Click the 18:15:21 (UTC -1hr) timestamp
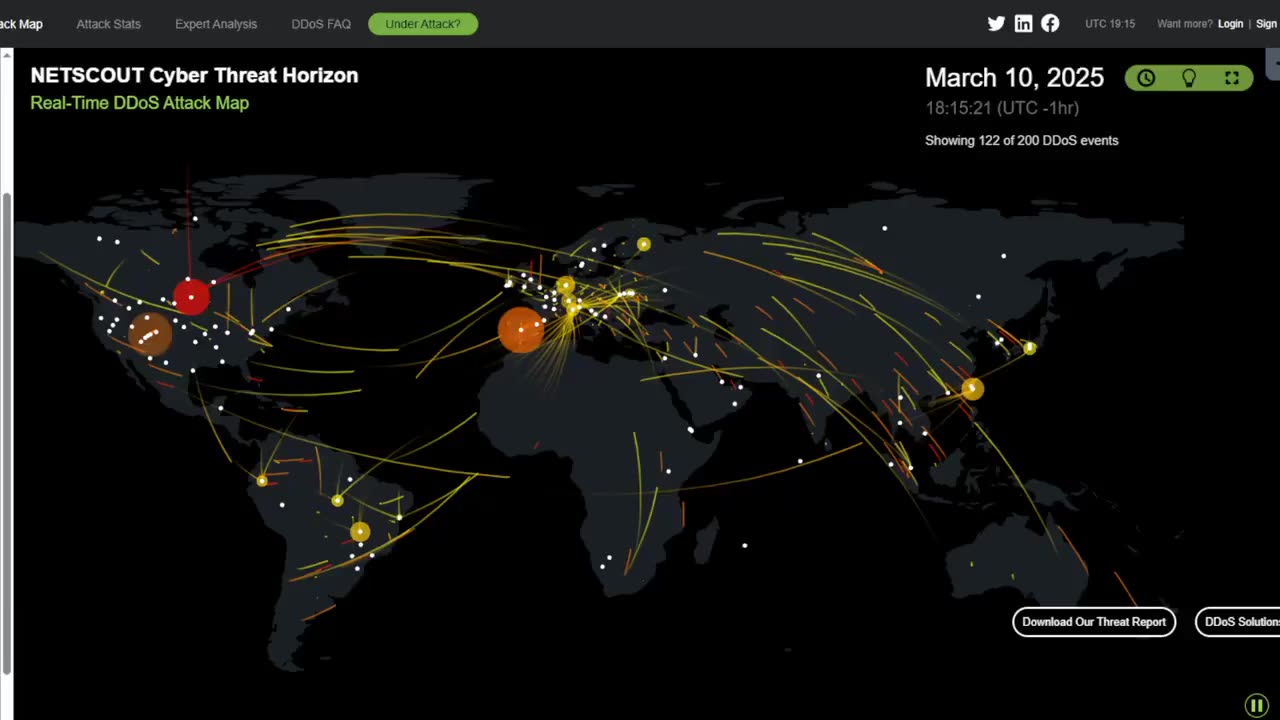 pyautogui.click(x=1002, y=108)
